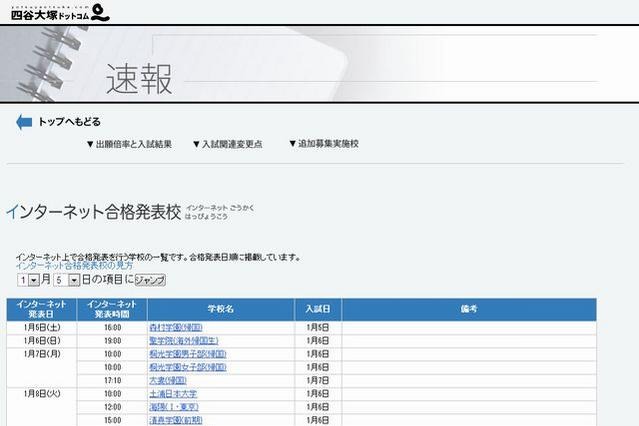Select 1月6日(日) date cell
The height and width of the screenshot is (426, 639).
[x=42, y=341]
